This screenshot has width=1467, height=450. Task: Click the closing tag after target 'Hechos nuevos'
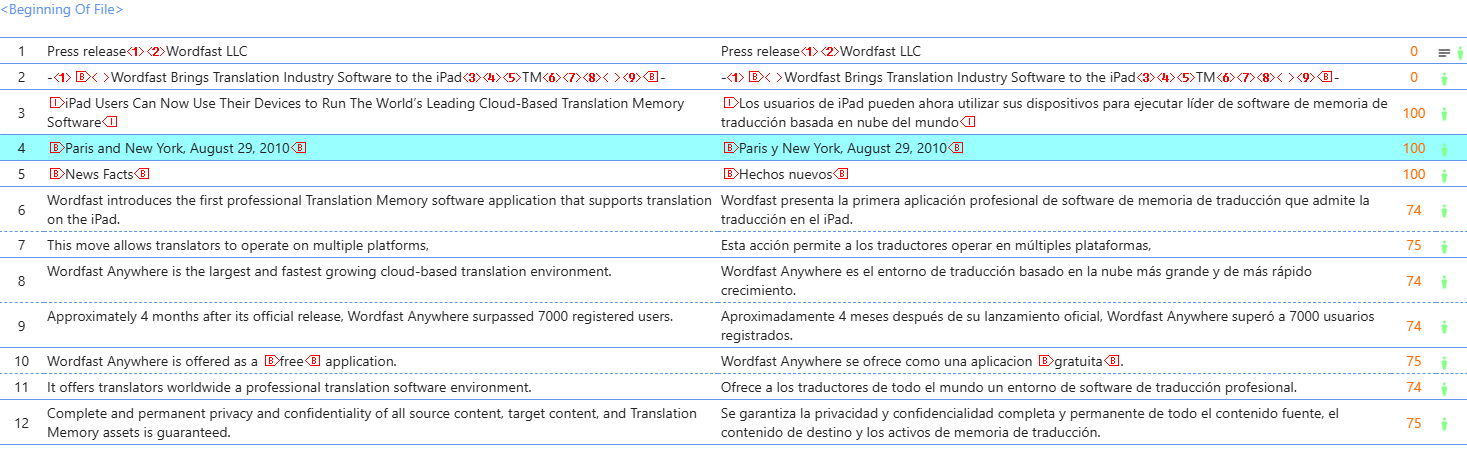click(841, 174)
